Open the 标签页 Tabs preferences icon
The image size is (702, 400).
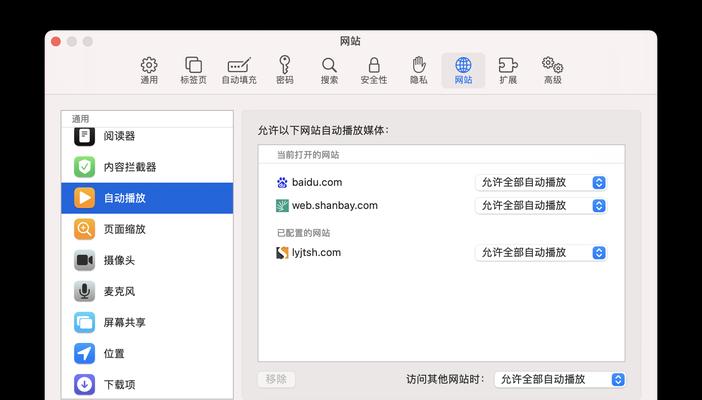(x=193, y=70)
